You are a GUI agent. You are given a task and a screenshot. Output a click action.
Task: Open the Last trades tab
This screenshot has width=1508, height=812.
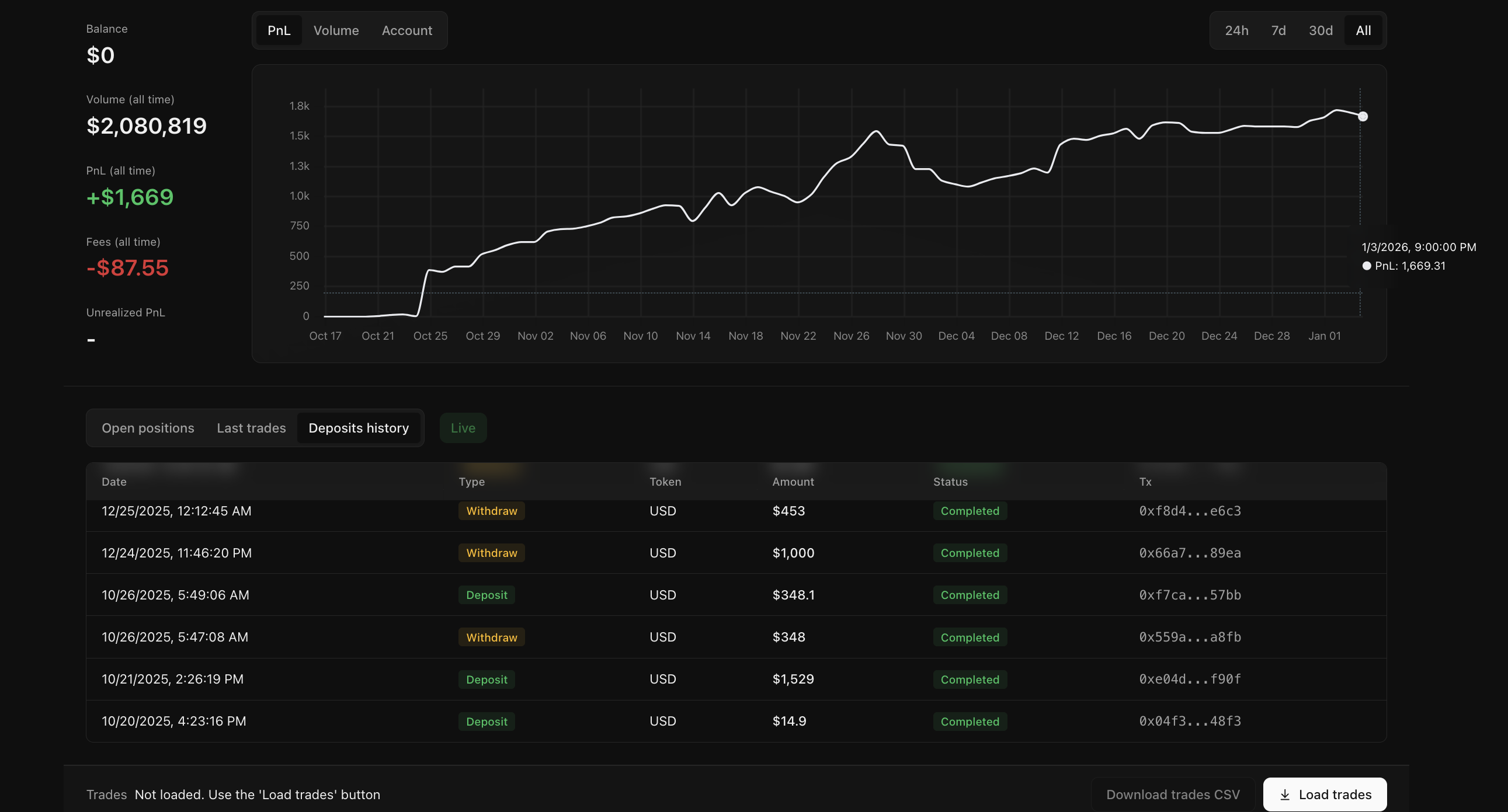tap(251, 428)
